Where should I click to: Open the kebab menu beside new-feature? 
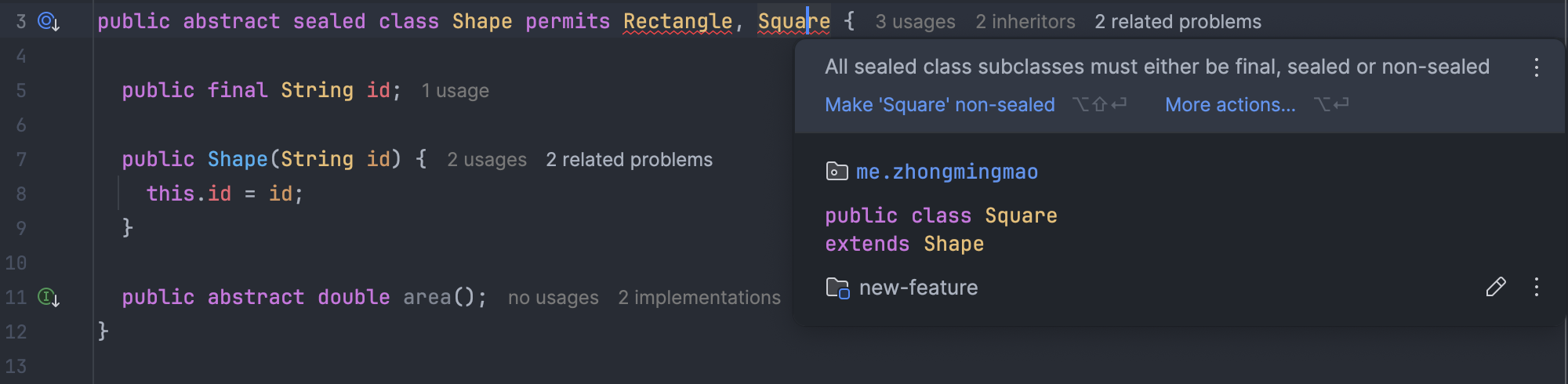[x=1536, y=288]
